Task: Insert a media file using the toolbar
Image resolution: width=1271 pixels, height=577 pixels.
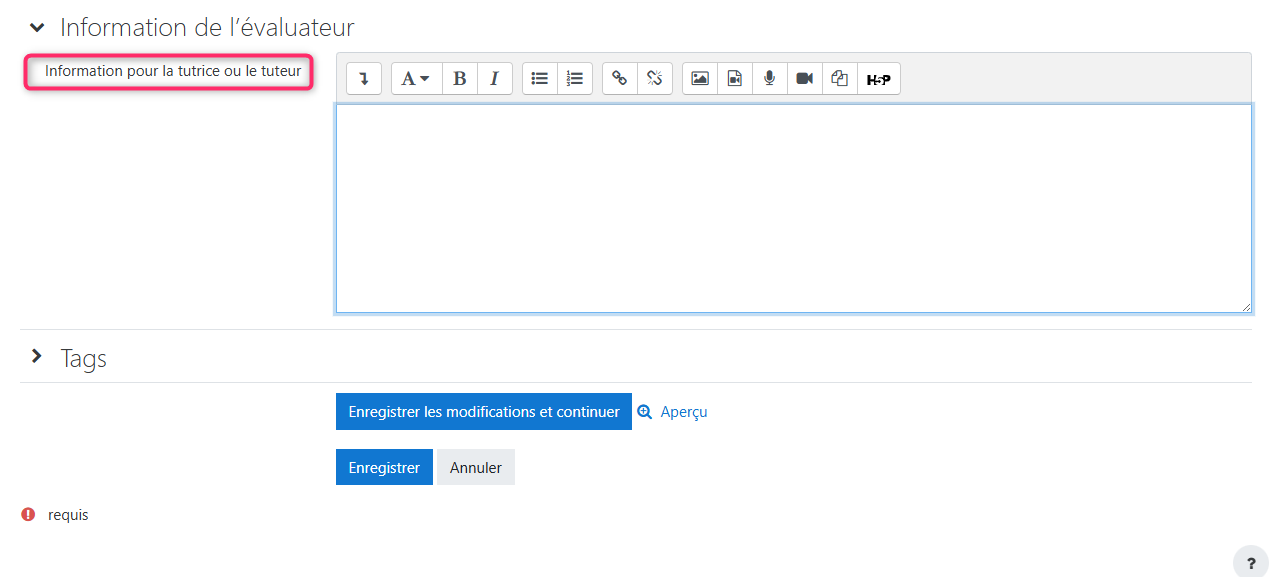Action: [x=735, y=79]
